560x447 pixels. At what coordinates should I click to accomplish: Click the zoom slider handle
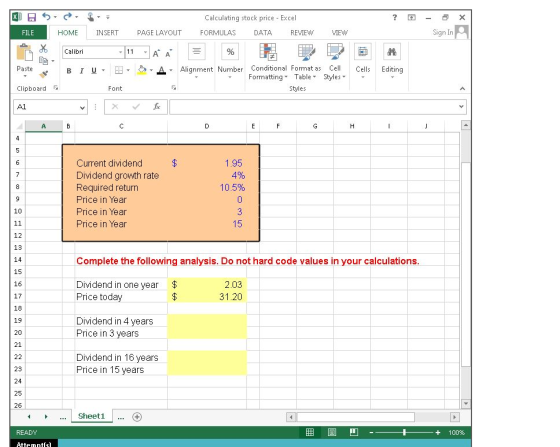point(404,432)
